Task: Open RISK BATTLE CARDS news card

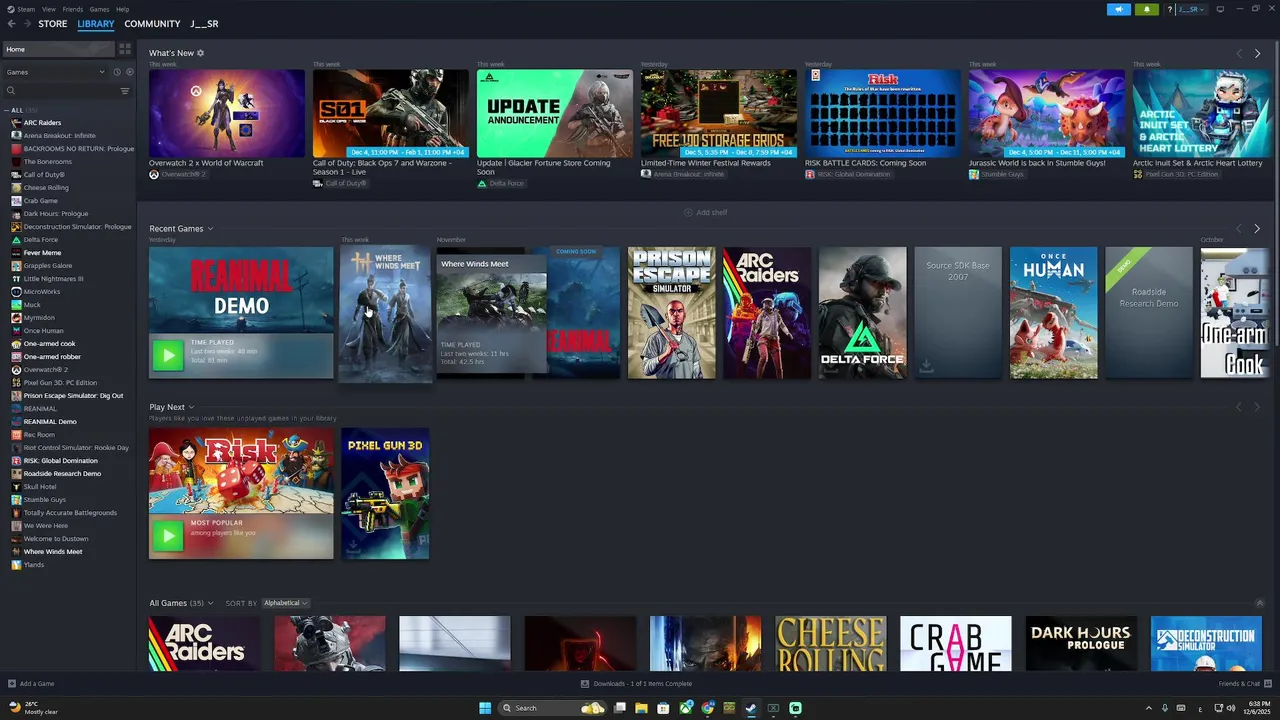Action: (x=883, y=113)
